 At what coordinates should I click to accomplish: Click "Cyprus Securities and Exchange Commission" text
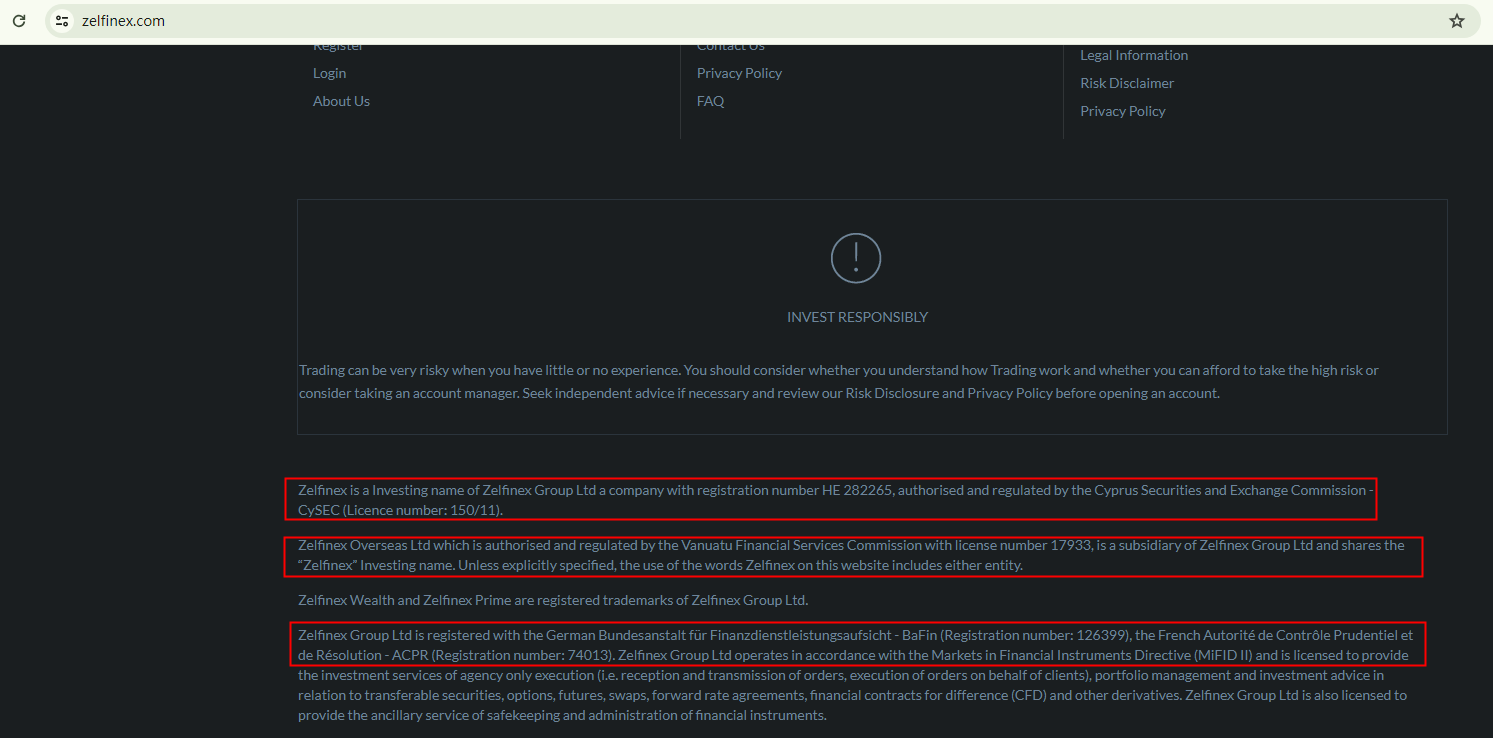[x=1230, y=490]
